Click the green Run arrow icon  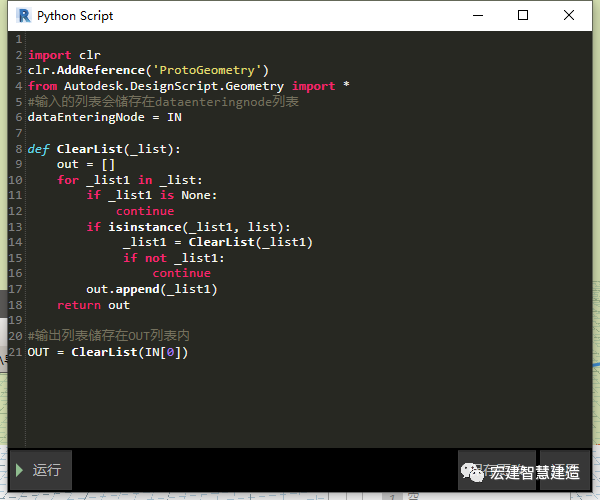tap(20, 470)
